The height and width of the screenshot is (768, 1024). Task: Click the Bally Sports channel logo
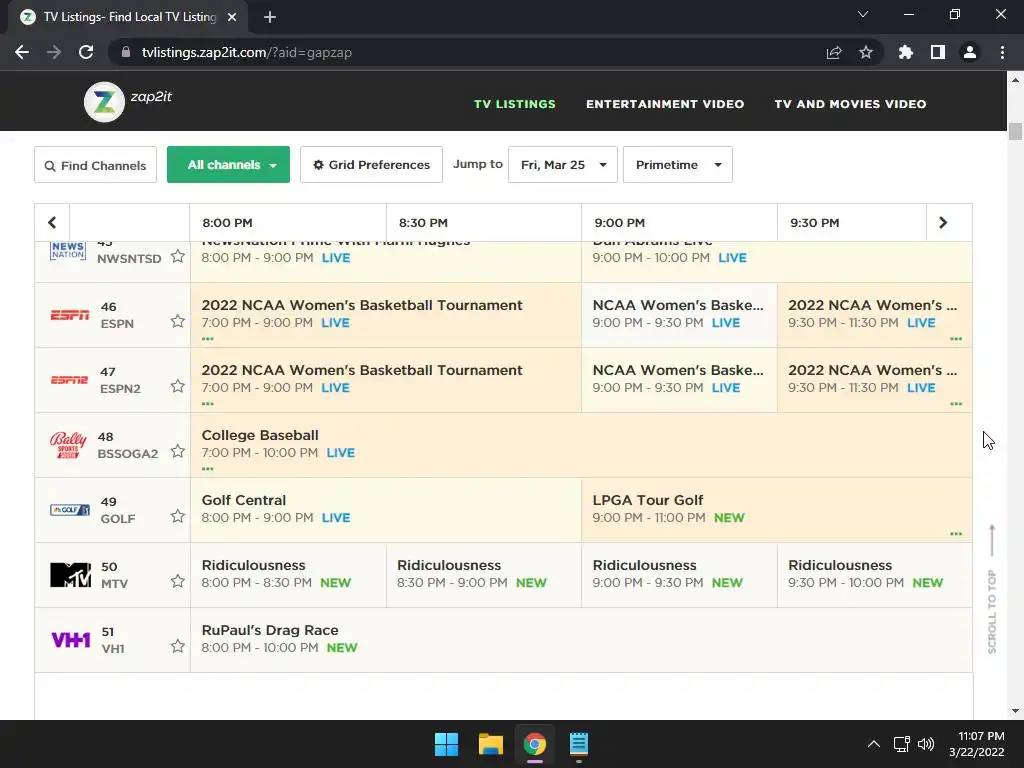[68, 445]
